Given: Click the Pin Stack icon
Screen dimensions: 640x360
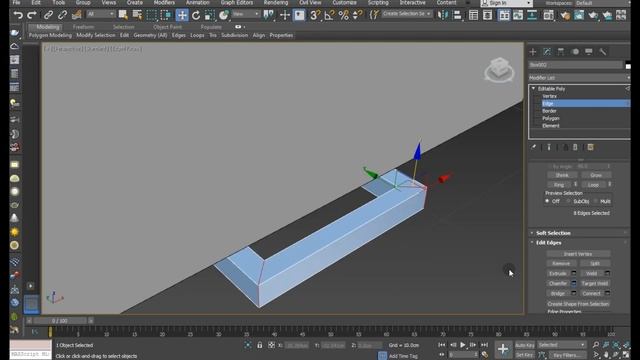Looking at the screenshot, I should click(533, 147).
